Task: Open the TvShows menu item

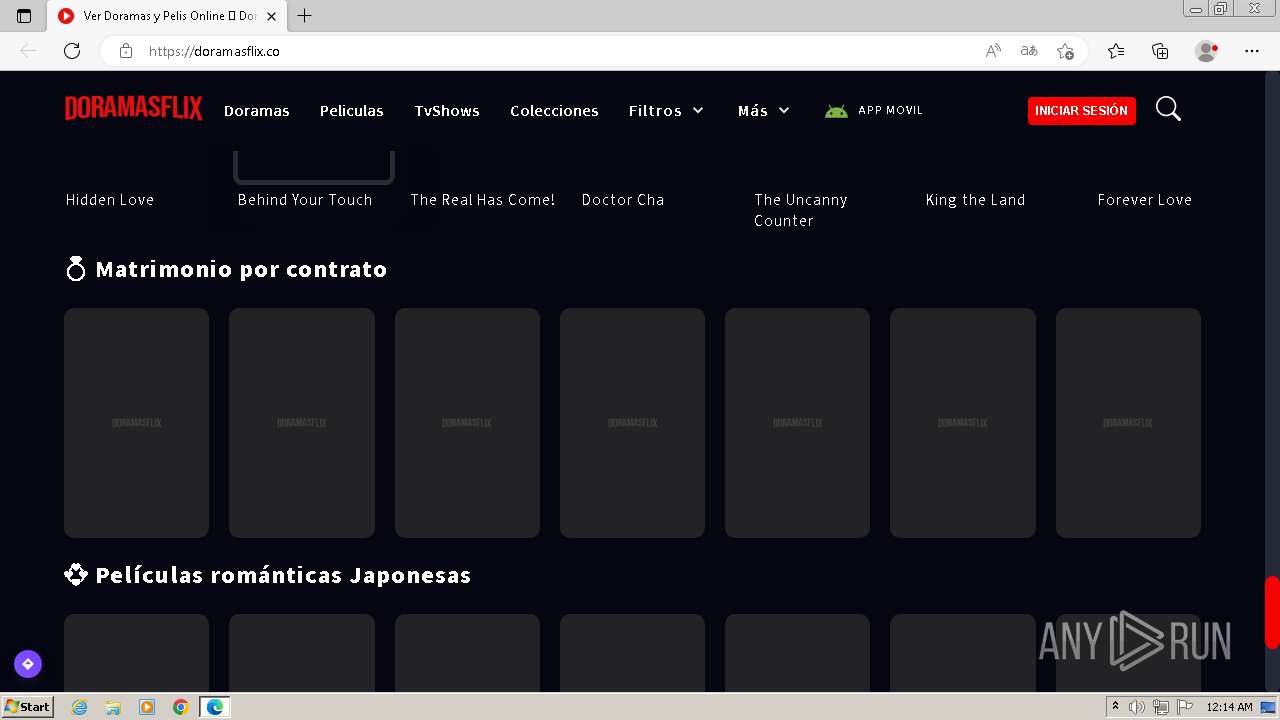Action: click(447, 111)
